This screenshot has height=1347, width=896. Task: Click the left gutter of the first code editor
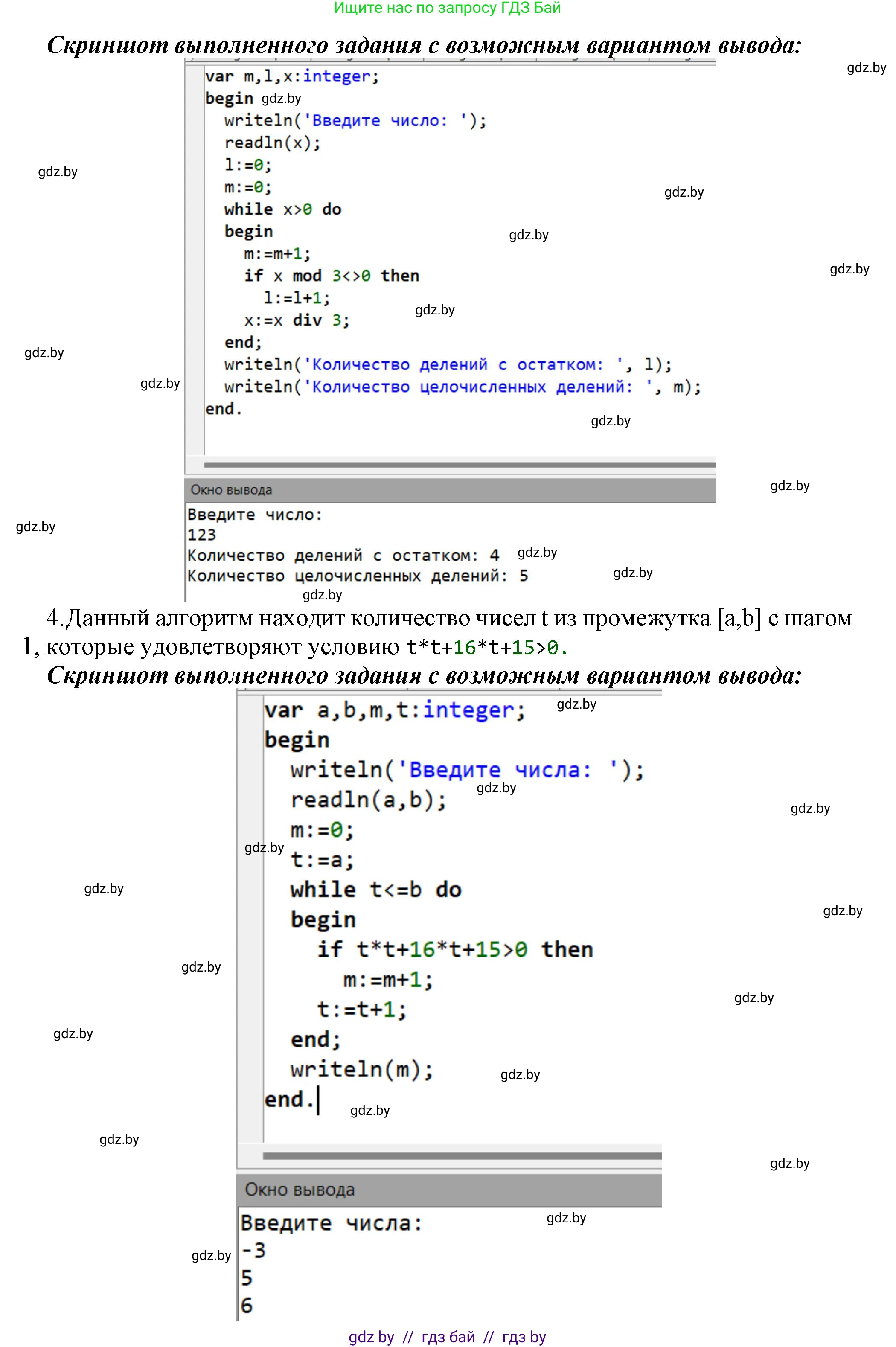pyautogui.click(x=195, y=257)
